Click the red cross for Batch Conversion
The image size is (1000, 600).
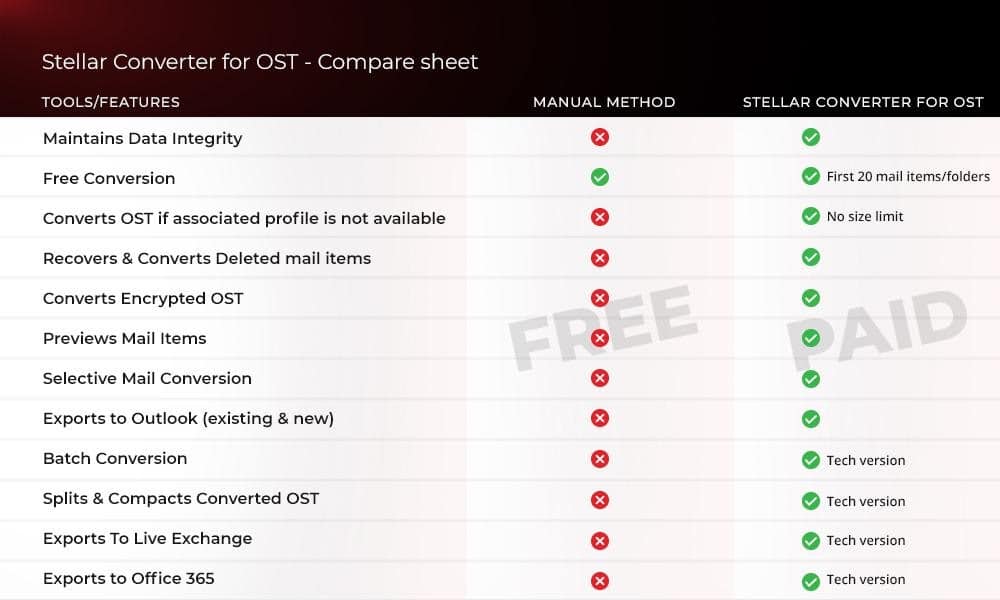point(599,459)
